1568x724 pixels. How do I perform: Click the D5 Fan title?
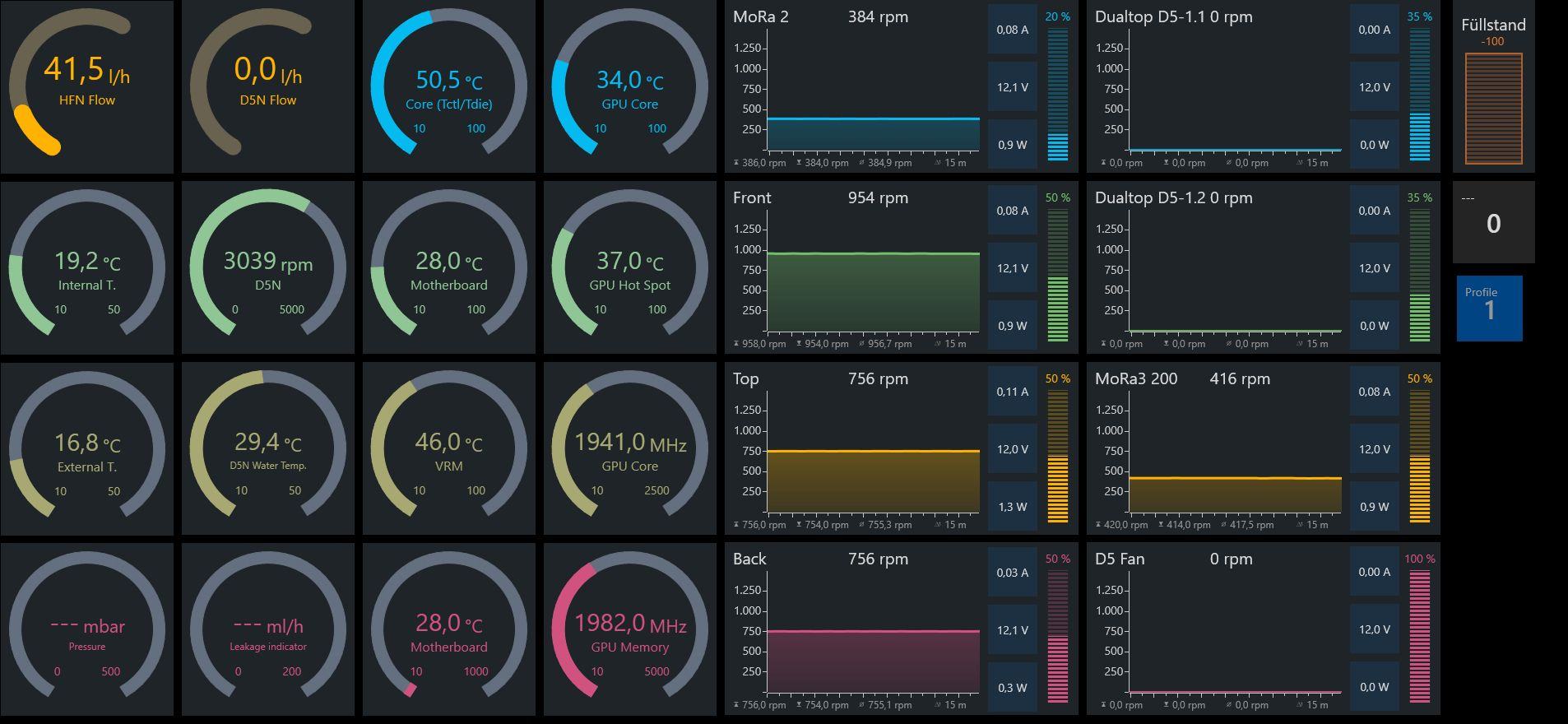pyautogui.click(x=1120, y=559)
